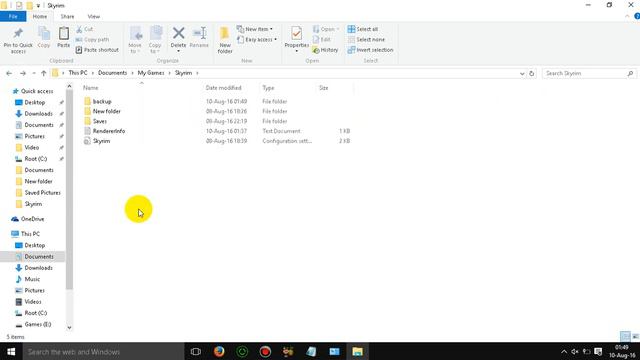
Task: Open the Action Center notification icon
Action: [x=598, y=351]
